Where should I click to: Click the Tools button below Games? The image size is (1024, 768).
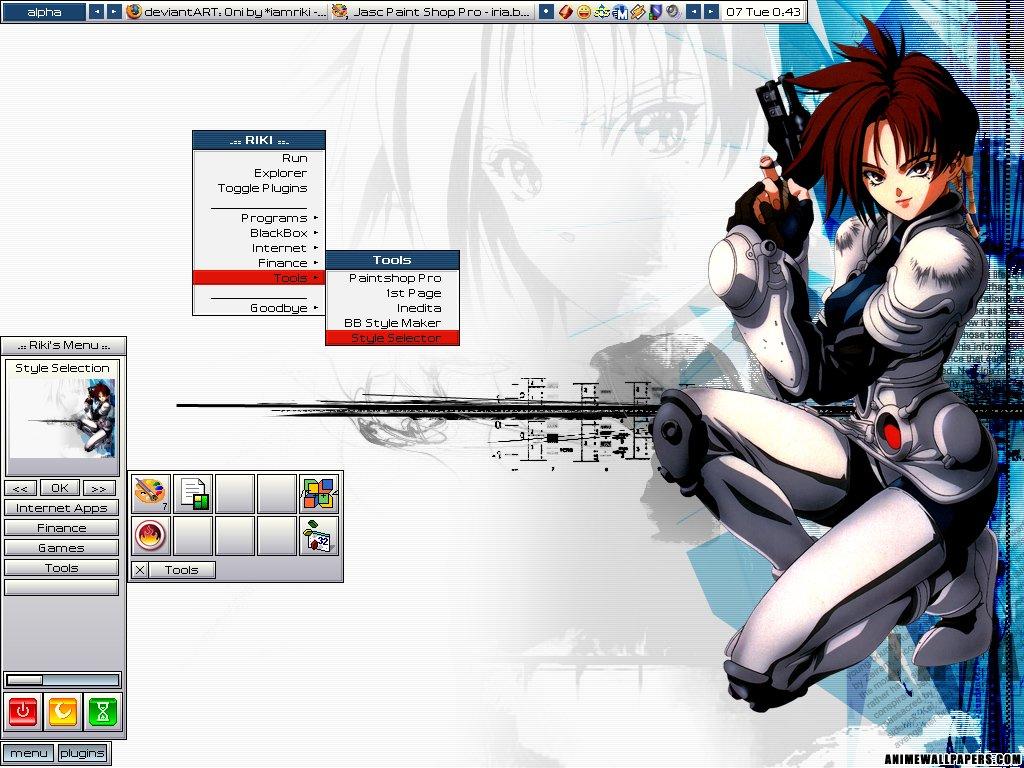point(61,568)
